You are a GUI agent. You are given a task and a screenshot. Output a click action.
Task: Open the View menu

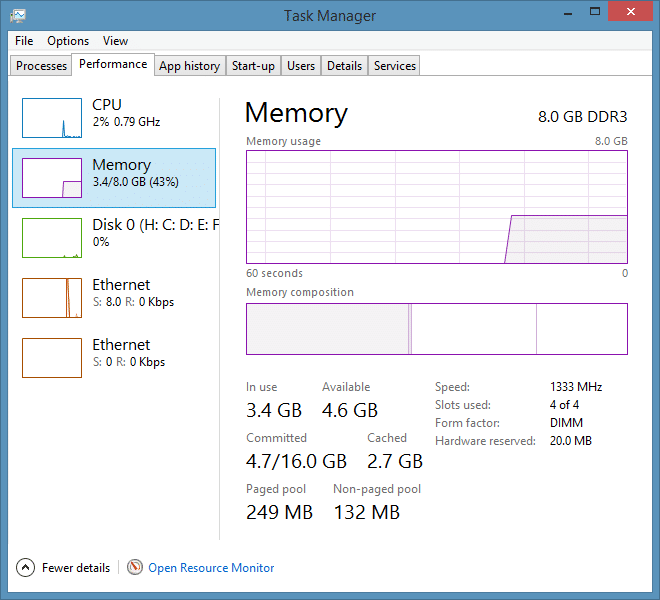(115, 41)
